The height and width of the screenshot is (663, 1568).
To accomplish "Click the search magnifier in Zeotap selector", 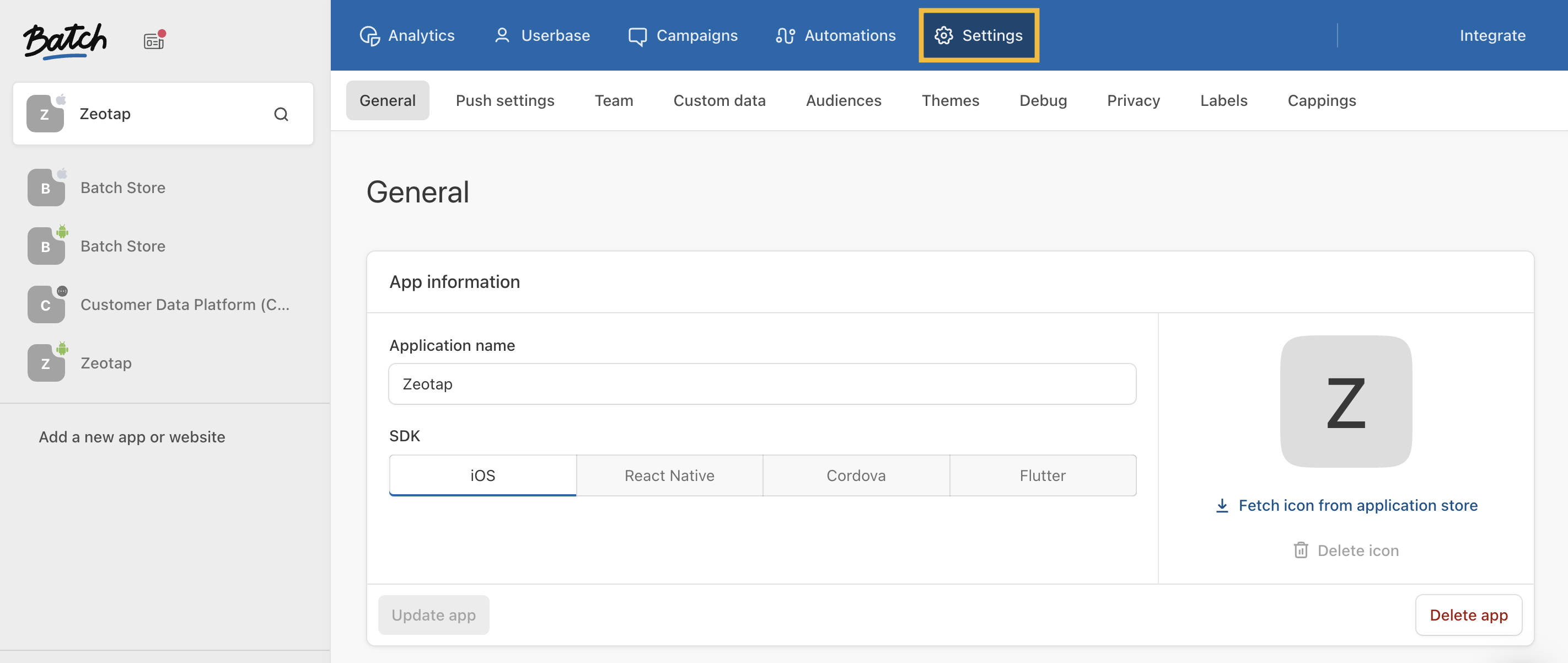I will coord(281,114).
